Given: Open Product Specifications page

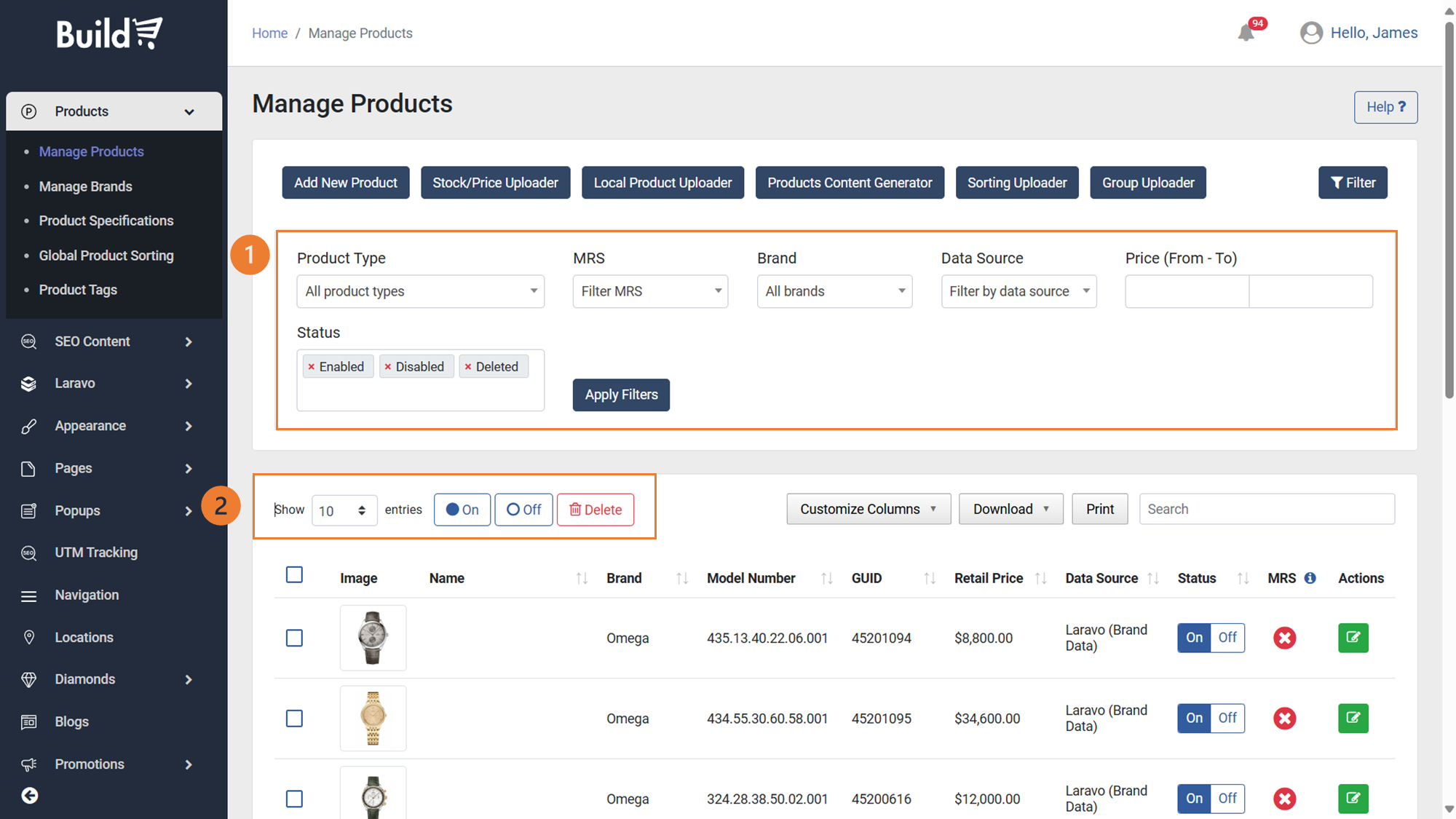Looking at the screenshot, I should (x=106, y=221).
